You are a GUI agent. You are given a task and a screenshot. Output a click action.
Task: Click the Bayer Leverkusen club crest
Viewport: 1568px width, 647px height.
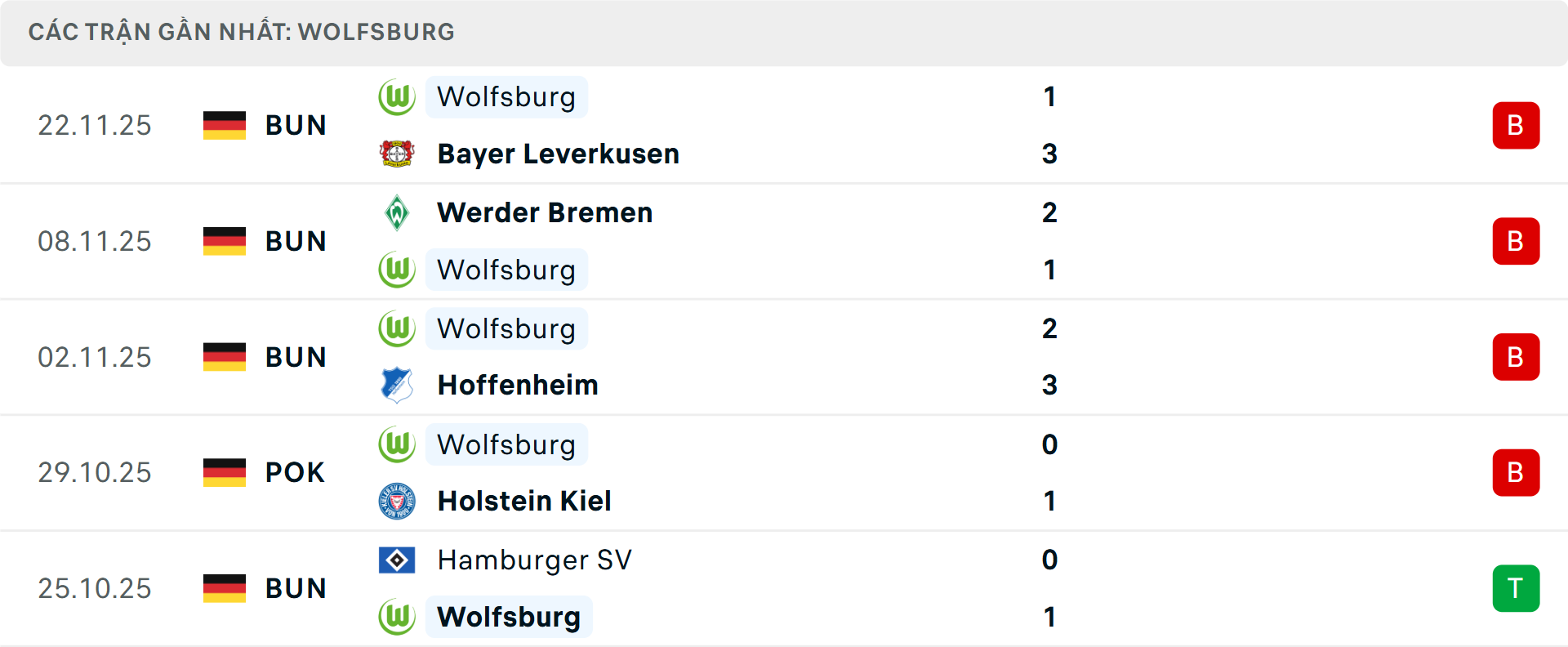[397, 154]
